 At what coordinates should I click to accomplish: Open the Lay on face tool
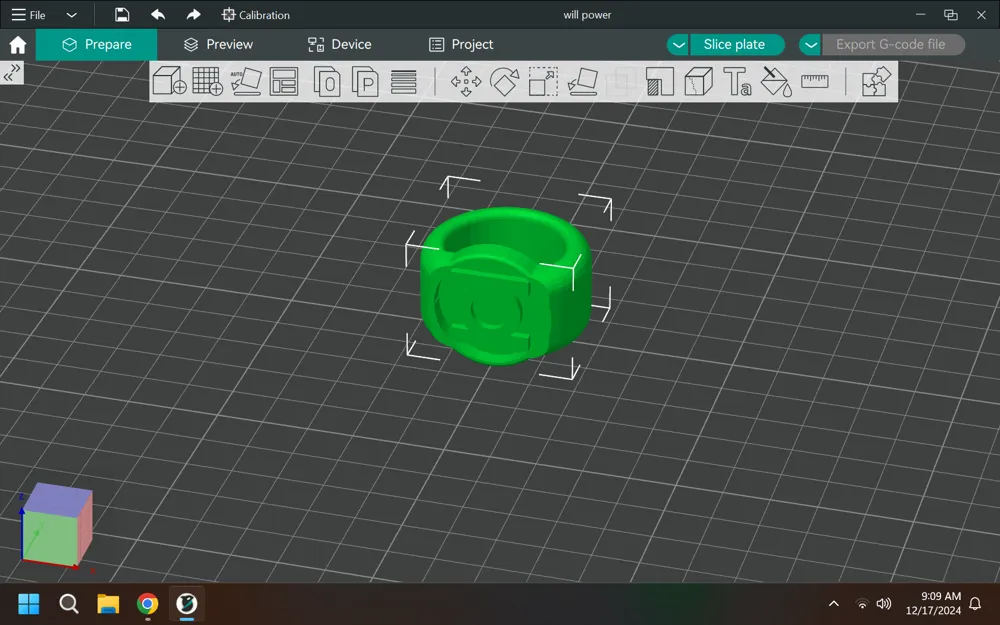[x=583, y=82]
